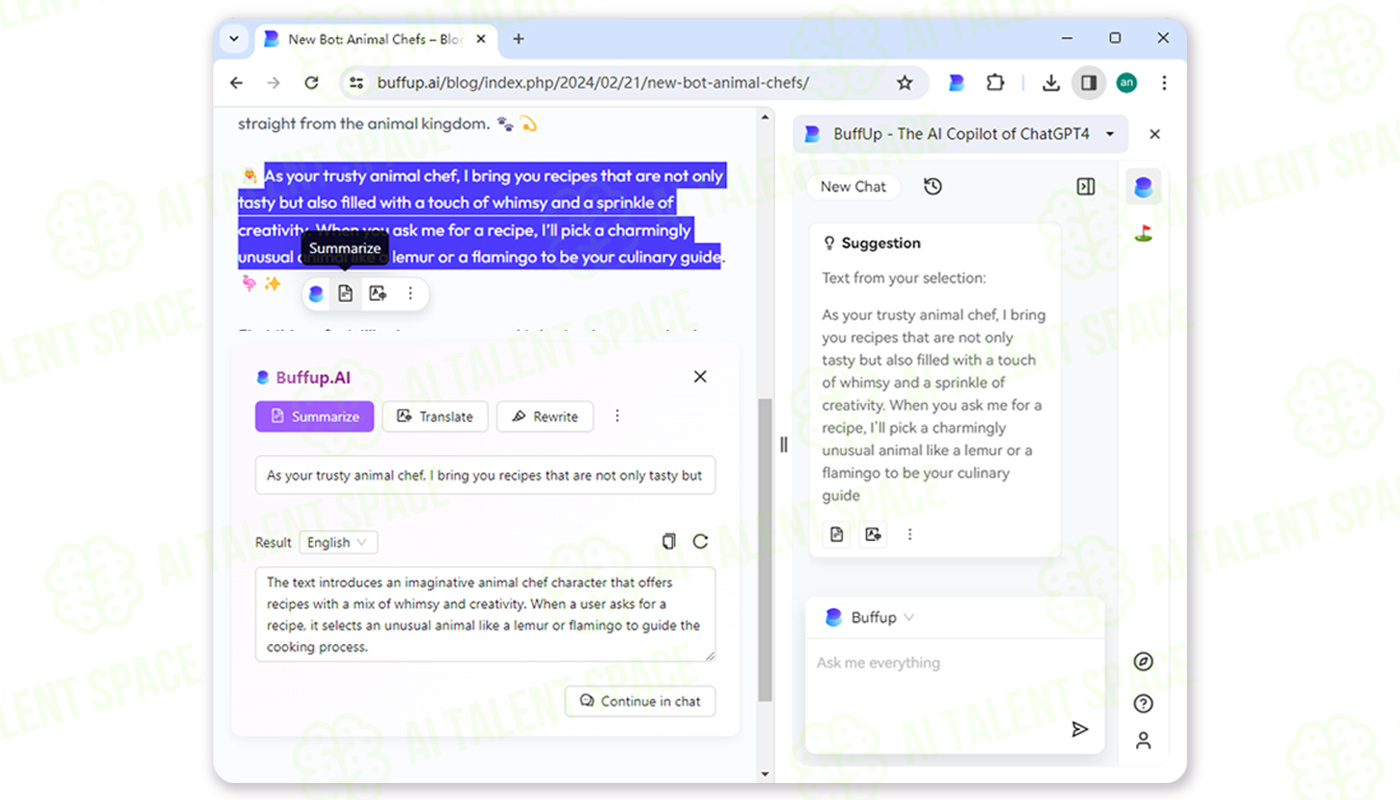Click the Buffup.AI popup title
Viewport: 1400px width, 800px height.
coord(313,378)
